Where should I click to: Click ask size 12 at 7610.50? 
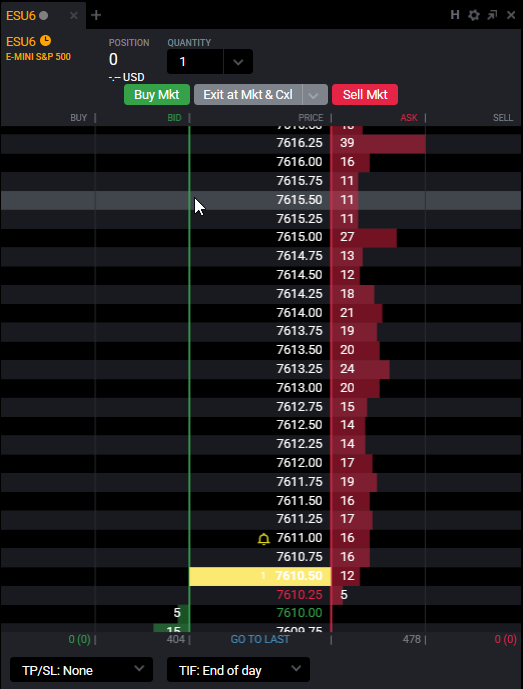point(347,576)
